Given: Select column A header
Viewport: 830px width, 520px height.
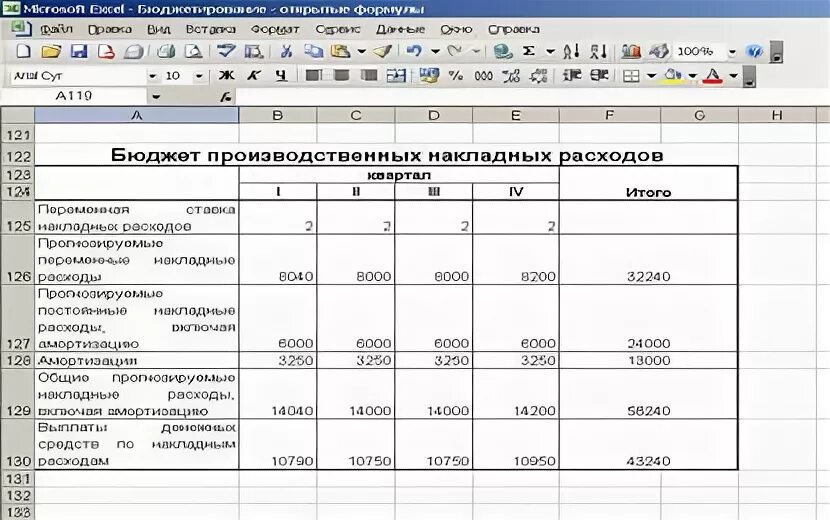Looking at the screenshot, I should point(137,115).
